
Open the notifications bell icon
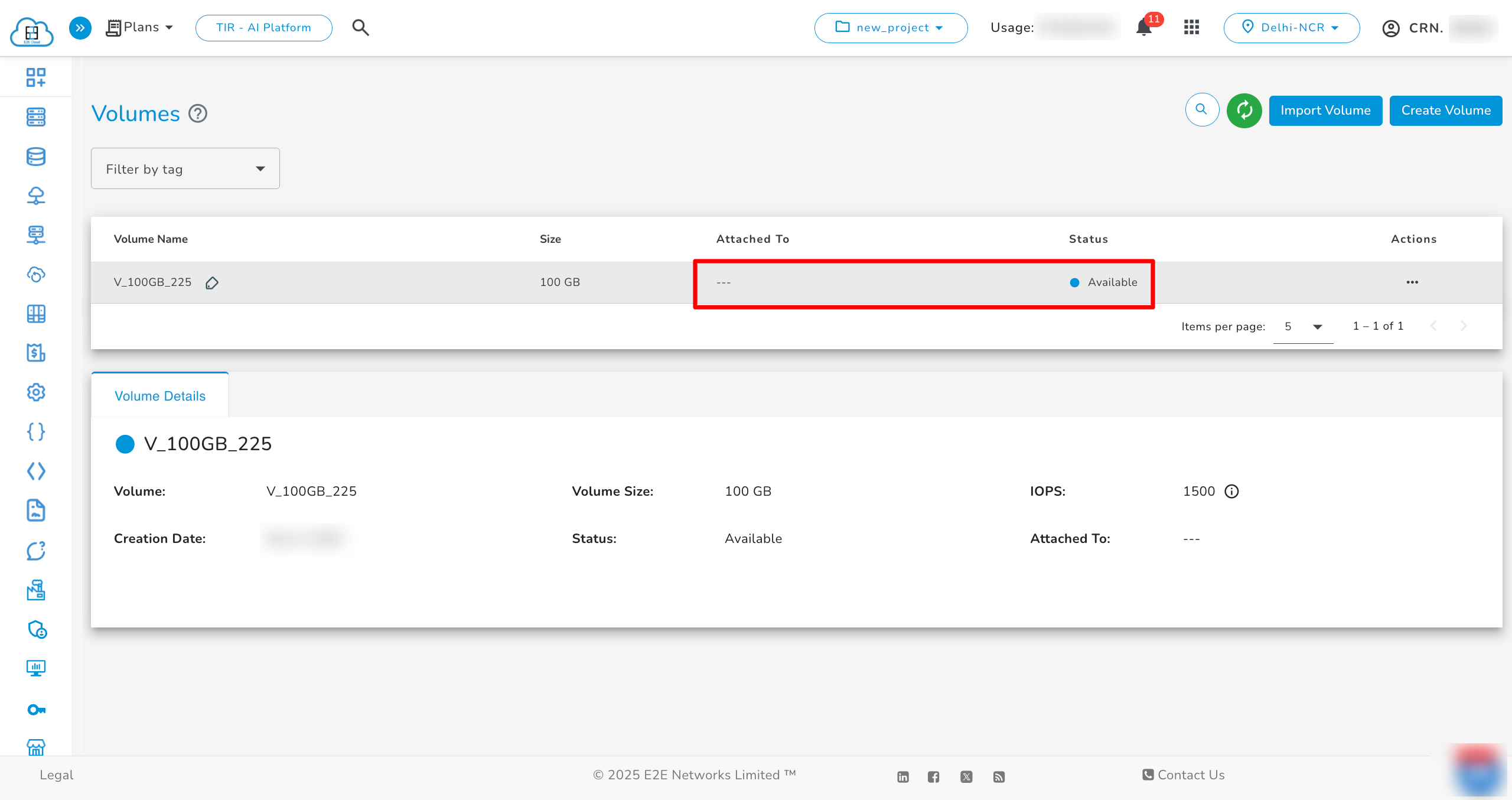click(x=1144, y=28)
